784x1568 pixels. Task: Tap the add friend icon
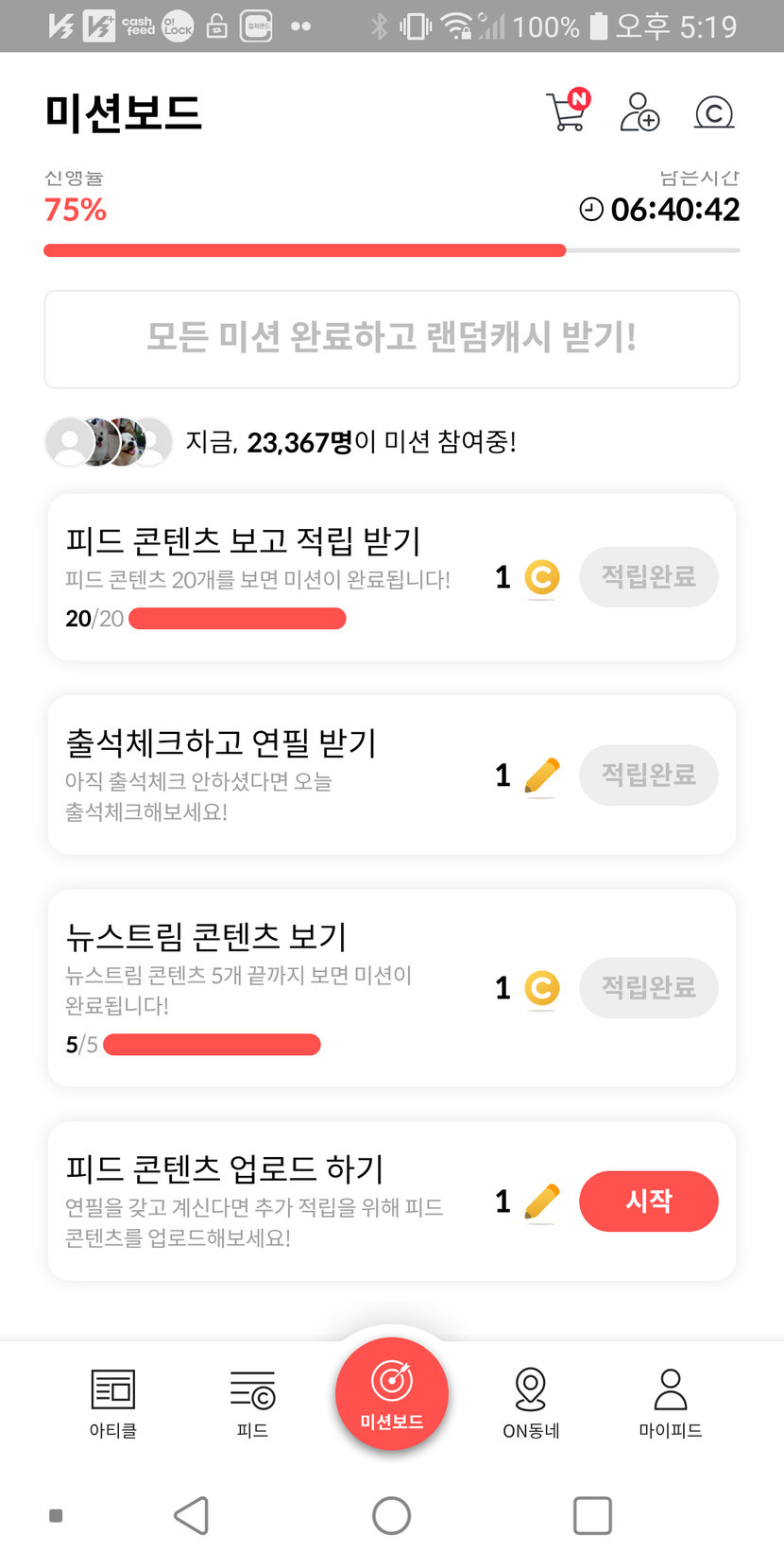point(639,112)
